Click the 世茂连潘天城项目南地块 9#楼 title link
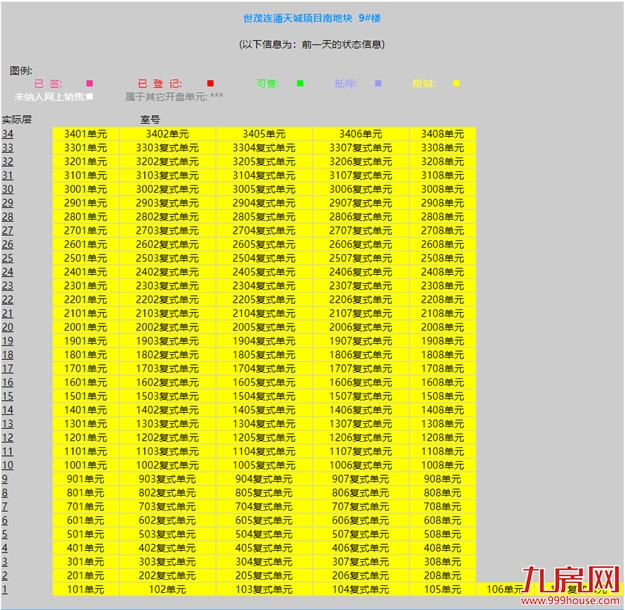625x610 pixels. tap(312, 18)
